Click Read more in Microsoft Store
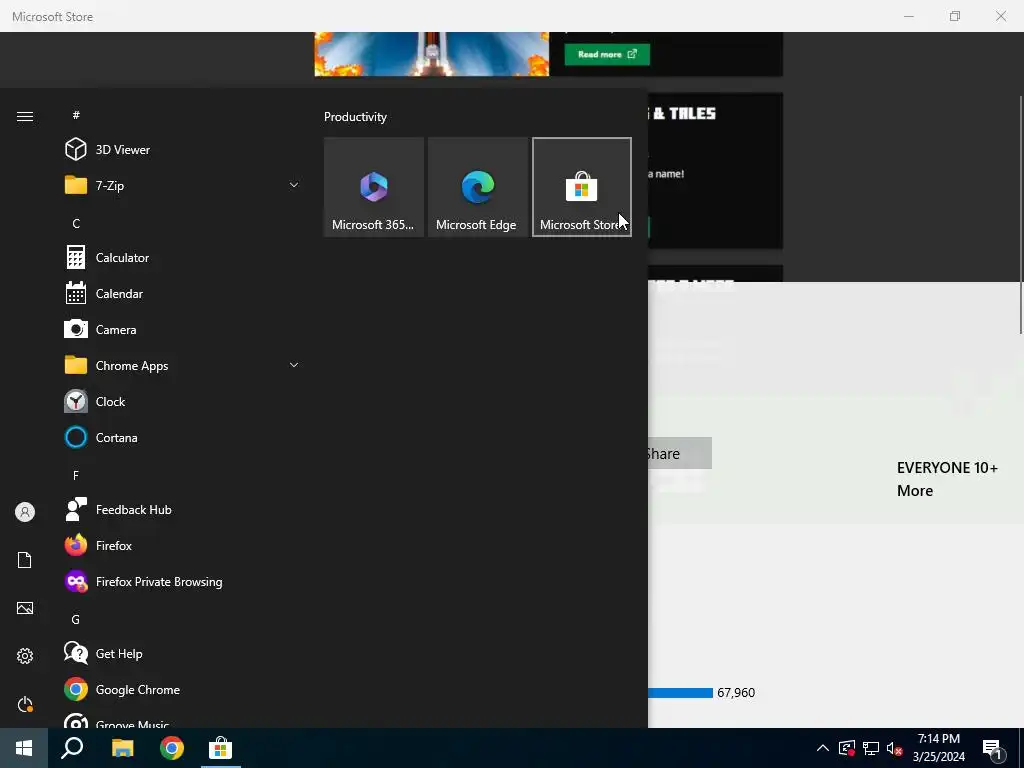Image resolution: width=1024 pixels, height=768 pixels. point(607,54)
